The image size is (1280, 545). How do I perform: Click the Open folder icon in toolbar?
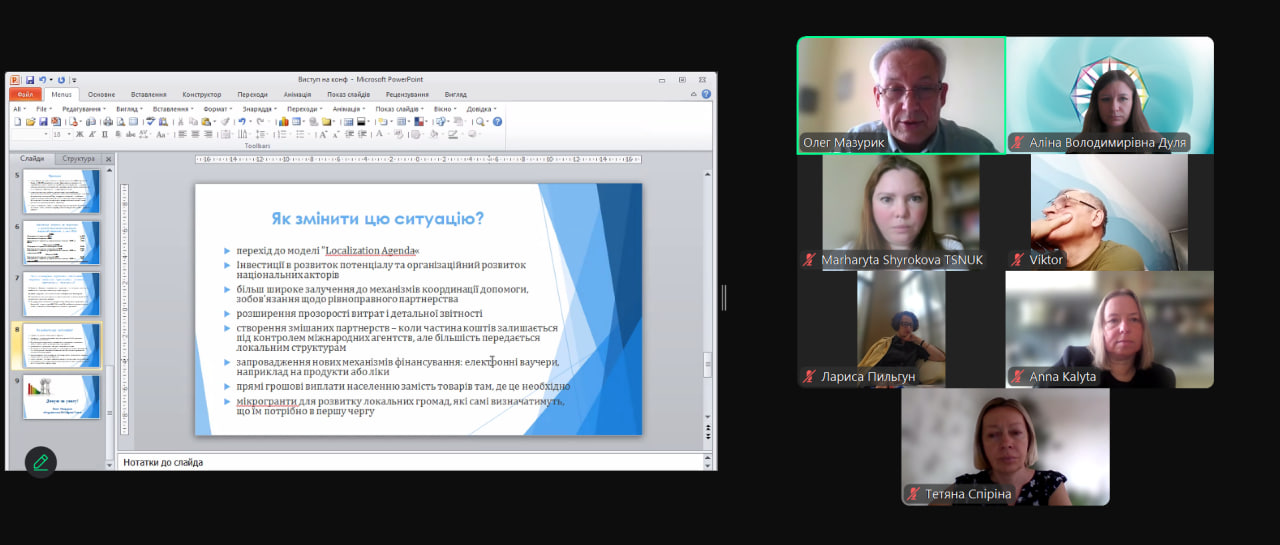31,122
